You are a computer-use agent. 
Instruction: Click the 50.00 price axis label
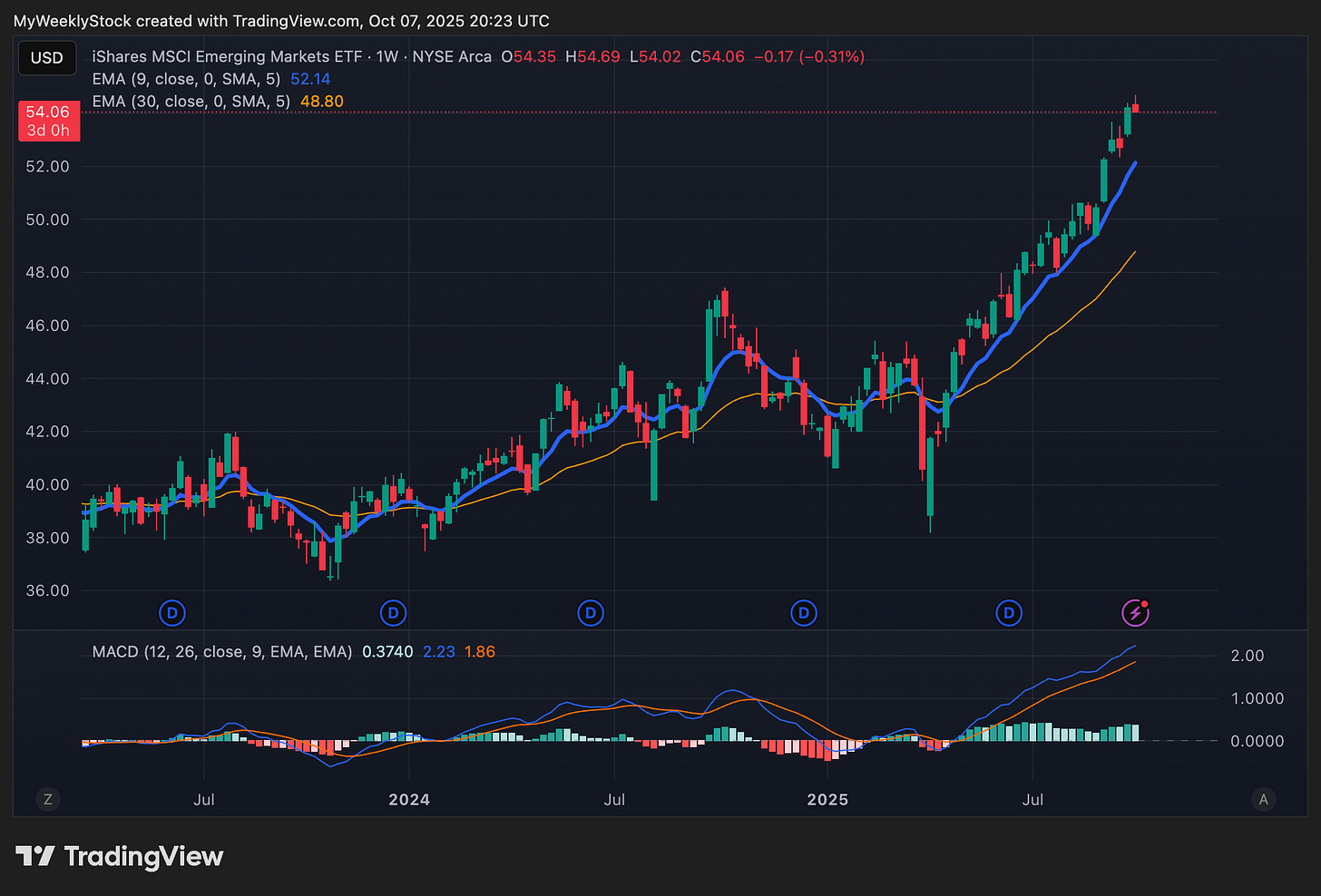(x=47, y=219)
